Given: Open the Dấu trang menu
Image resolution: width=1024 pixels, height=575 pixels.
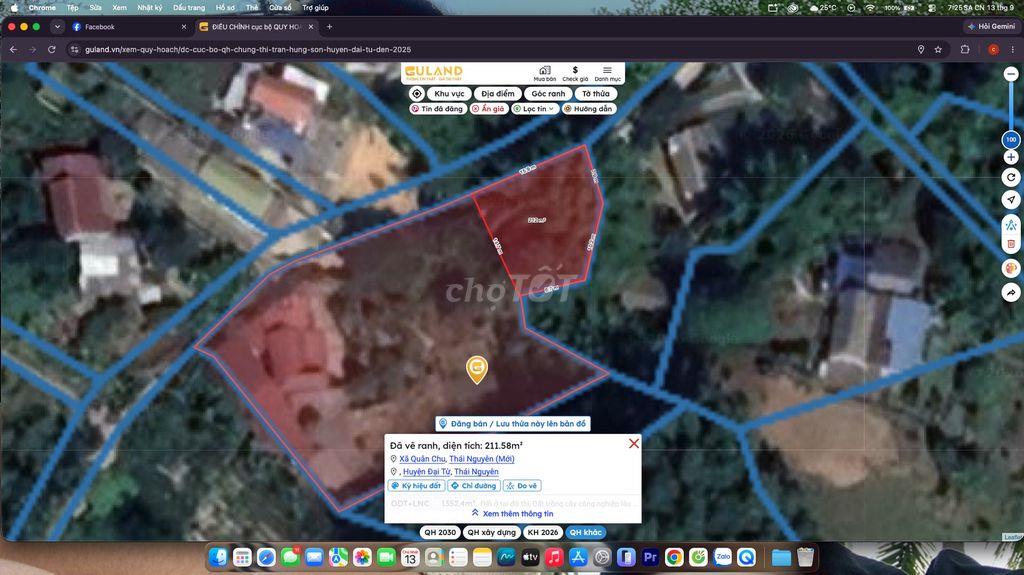Looking at the screenshot, I should pyautogui.click(x=189, y=8).
